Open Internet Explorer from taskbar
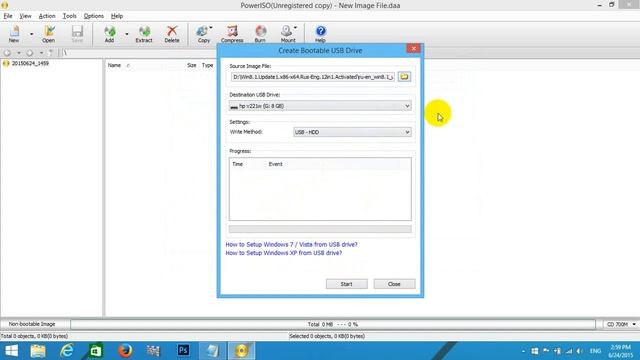 tap(67, 351)
